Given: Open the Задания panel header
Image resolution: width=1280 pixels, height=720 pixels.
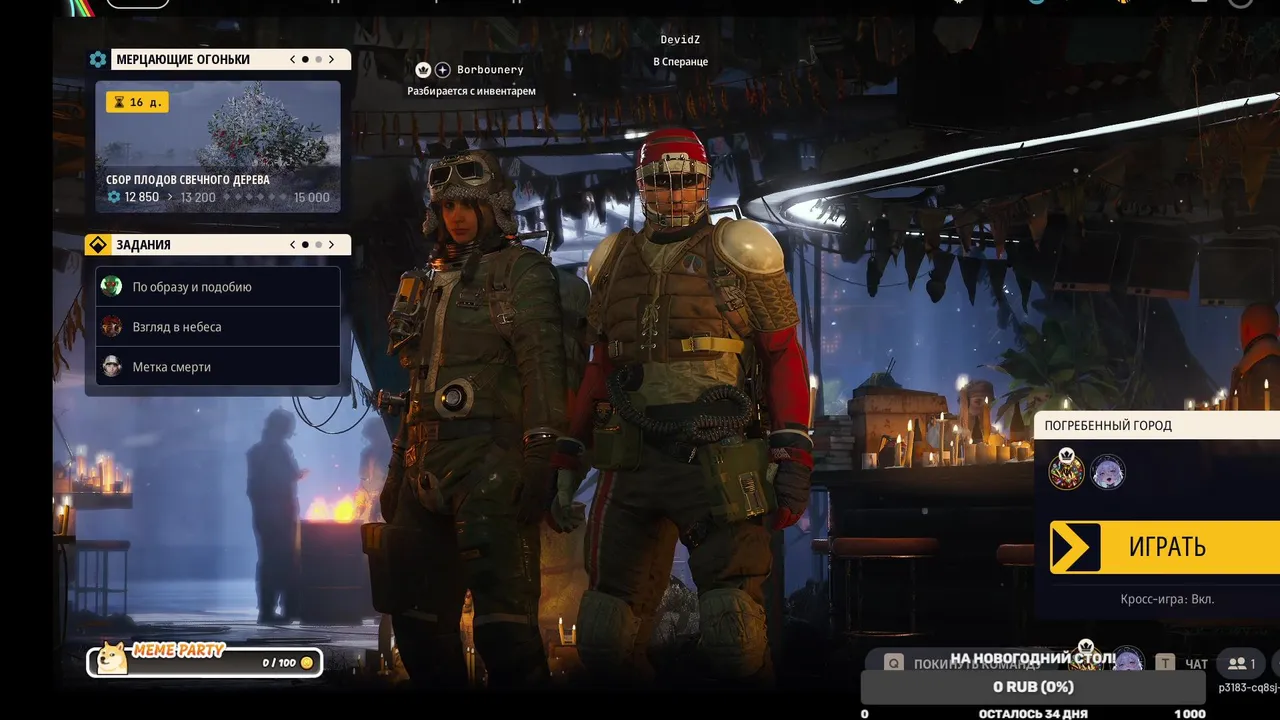Looking at the screenshot, I should (x=218, y=244).
